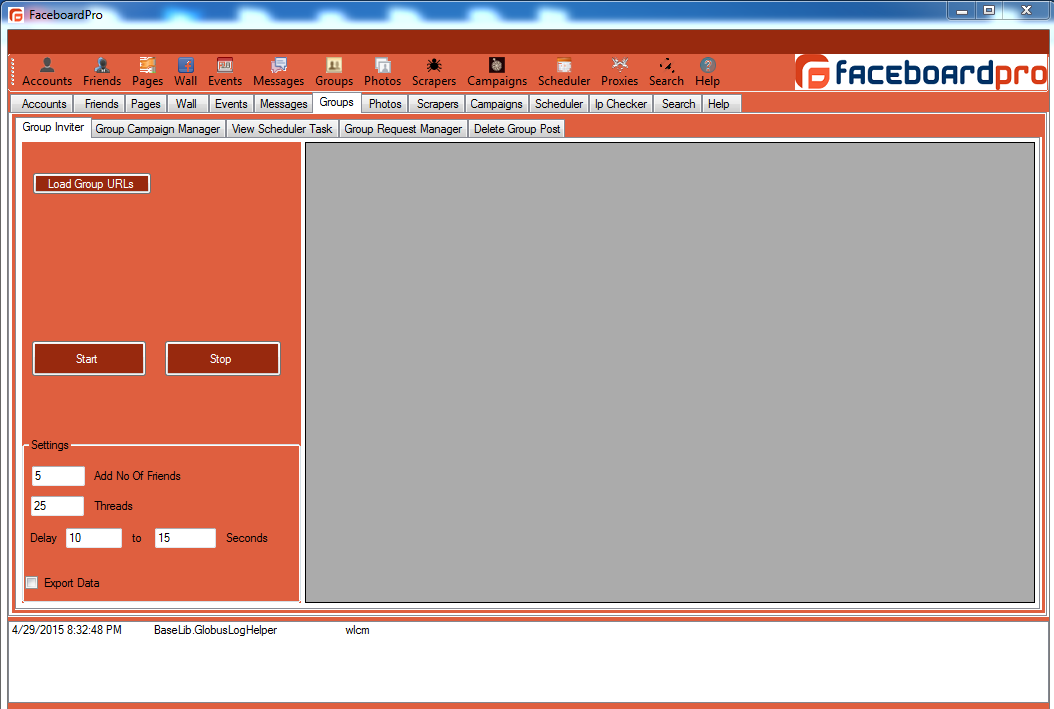
Task: Click the Delay minimum seconds field
Action: coord(94,538)
